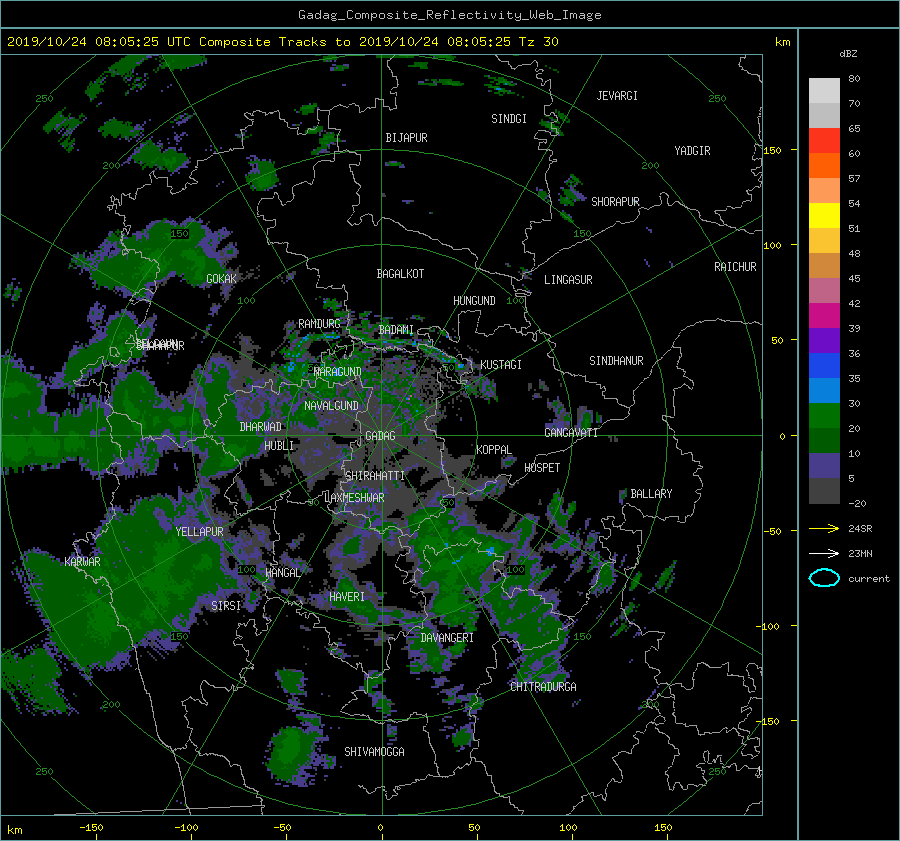Click the km label at bottom-left corner
Screen dimensions: 900x841
[15, 830]
